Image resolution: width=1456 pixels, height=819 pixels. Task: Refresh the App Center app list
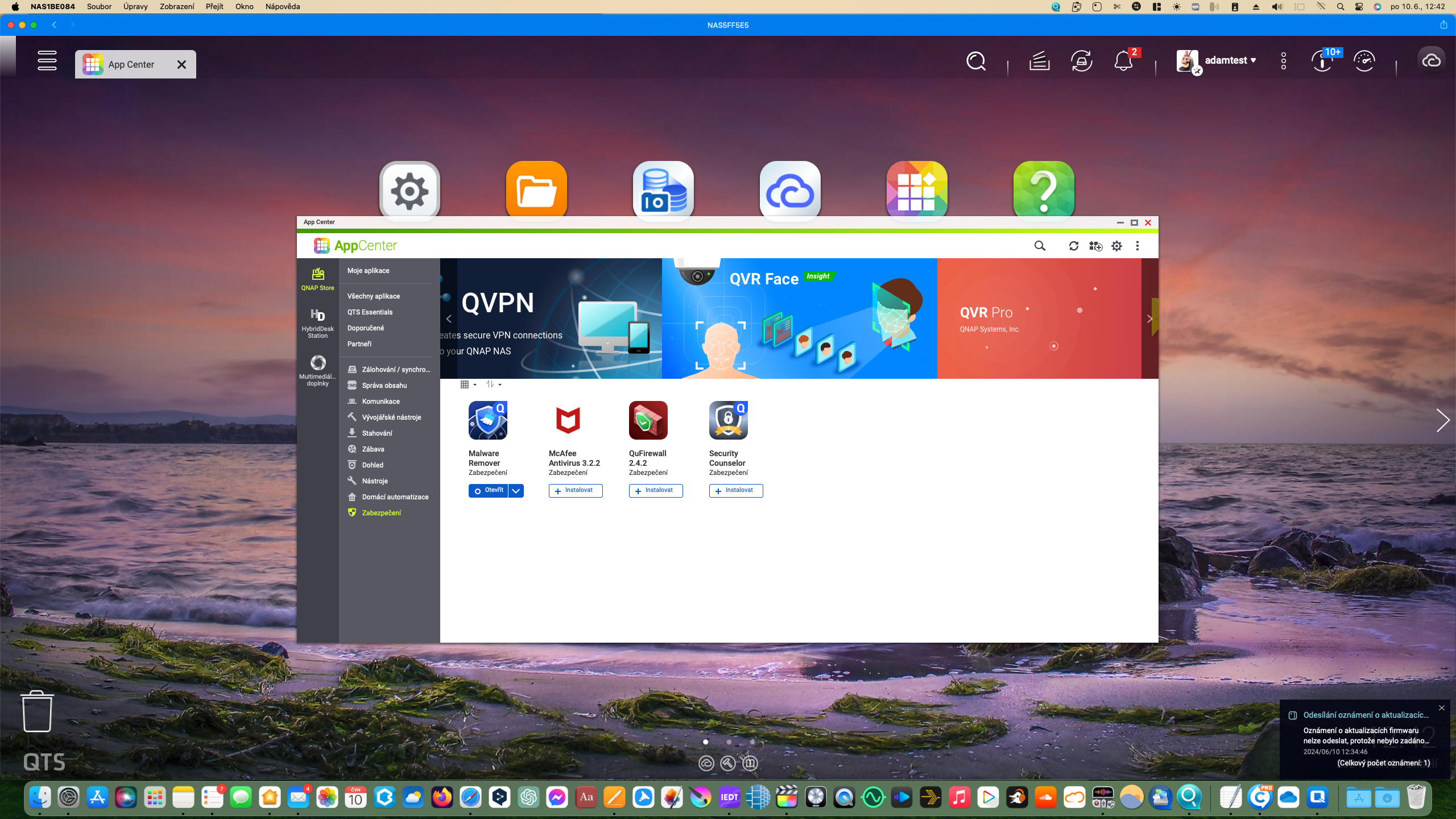click(x=1073, y=246)
